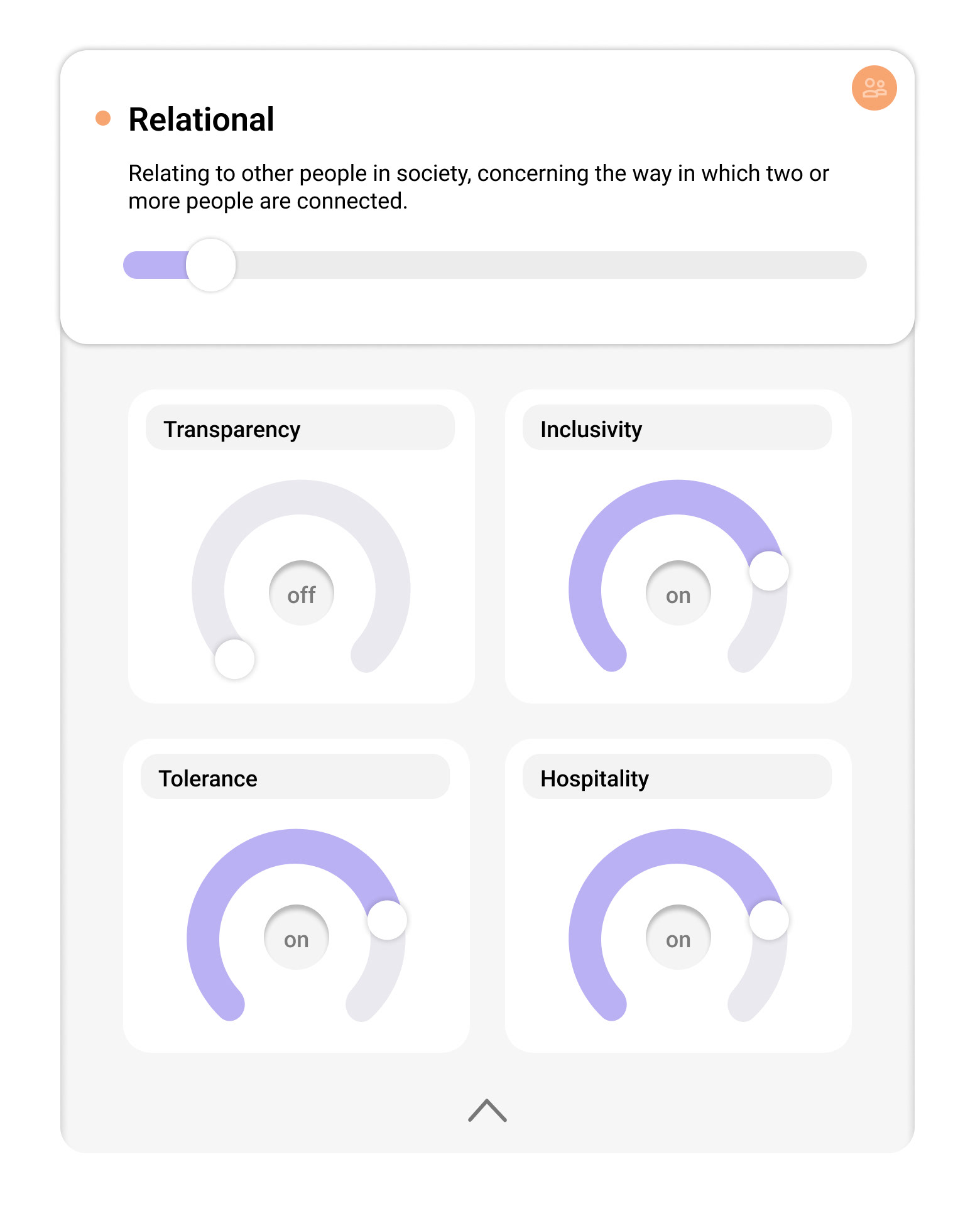Click the orange bullet beside Relational

pos(103,118)
